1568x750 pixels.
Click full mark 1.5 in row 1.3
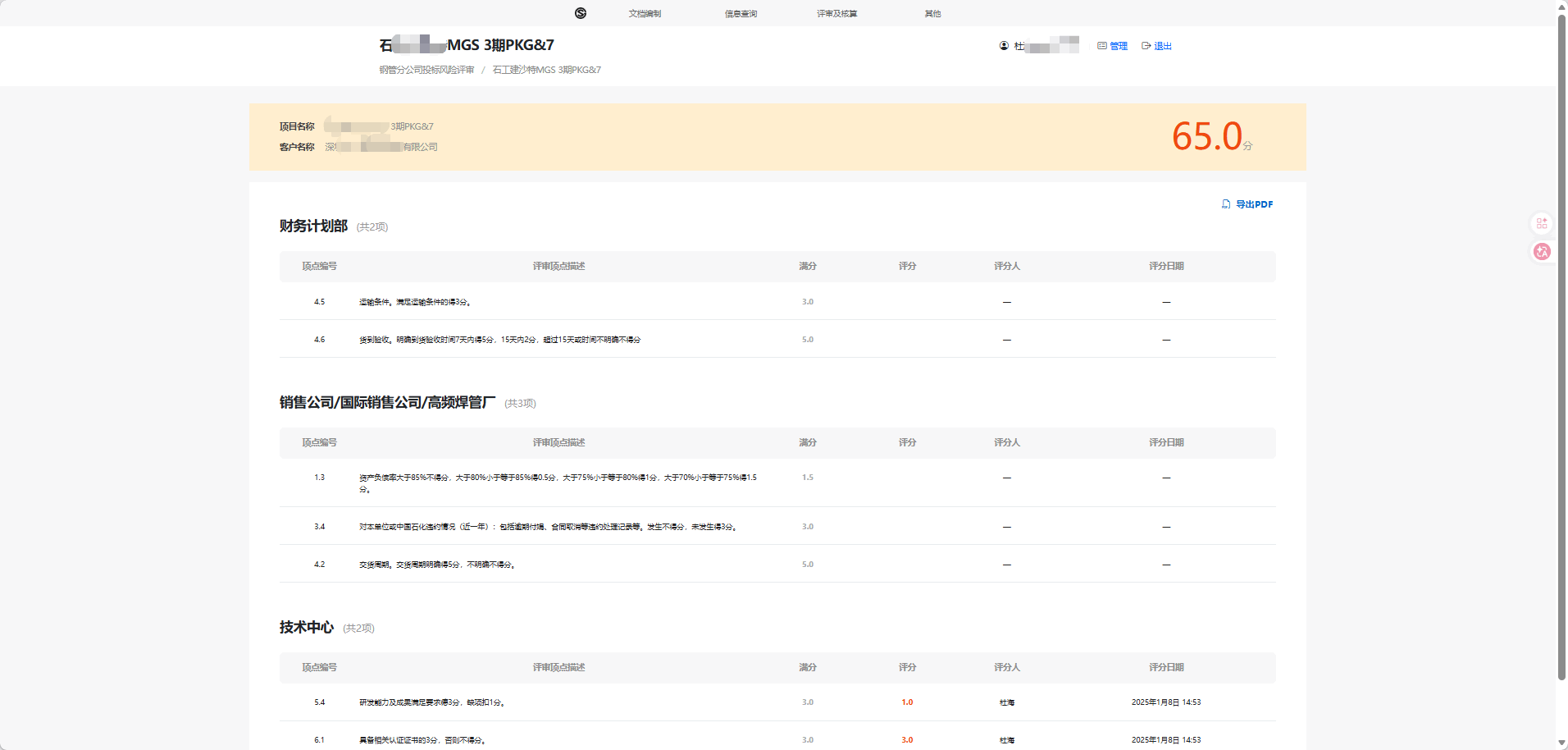pos(808,478)
